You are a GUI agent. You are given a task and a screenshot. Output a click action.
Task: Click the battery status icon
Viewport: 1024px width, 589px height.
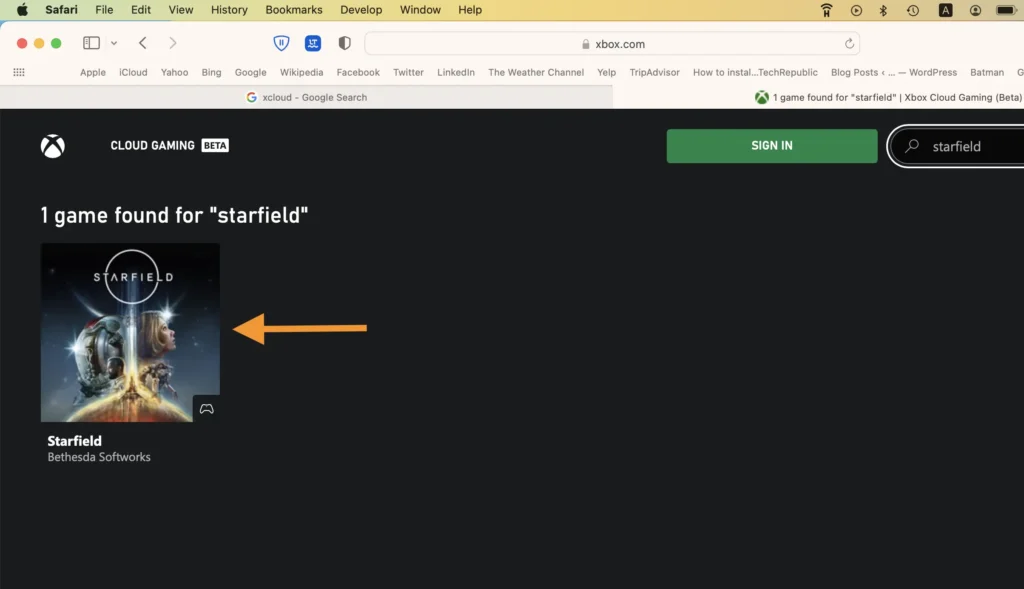pyautogui.click(x=1006, y=10)
